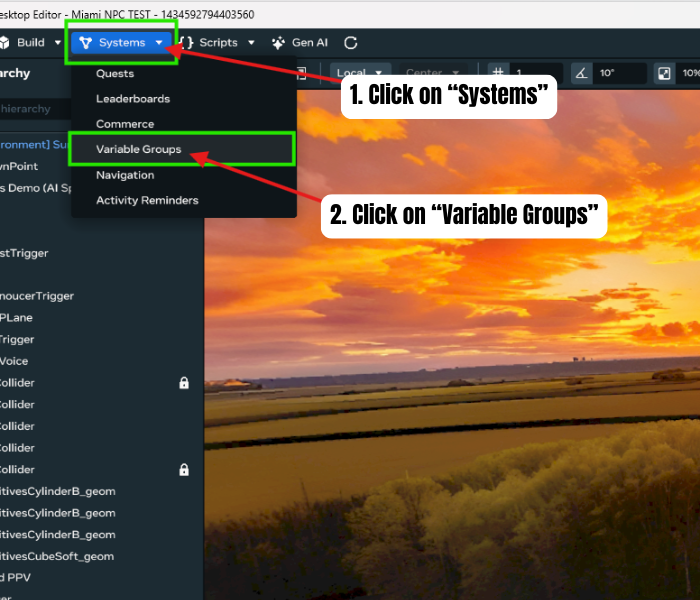
Task: Open the Gen AI tools
Action: (300, 43)
